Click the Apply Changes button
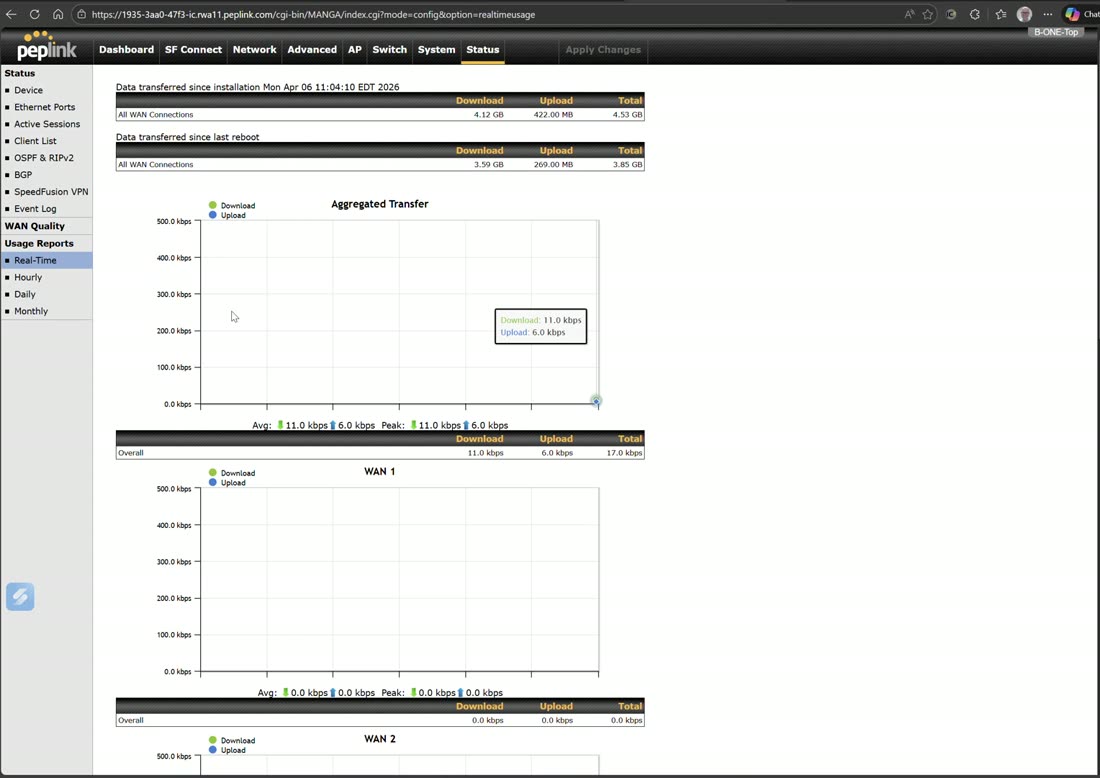The width and height of the screenshot is (1100, 778). (x=603, y=50)
